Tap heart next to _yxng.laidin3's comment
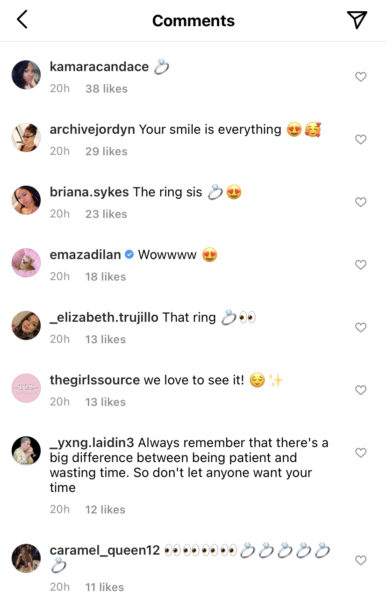 click(361, 453)
